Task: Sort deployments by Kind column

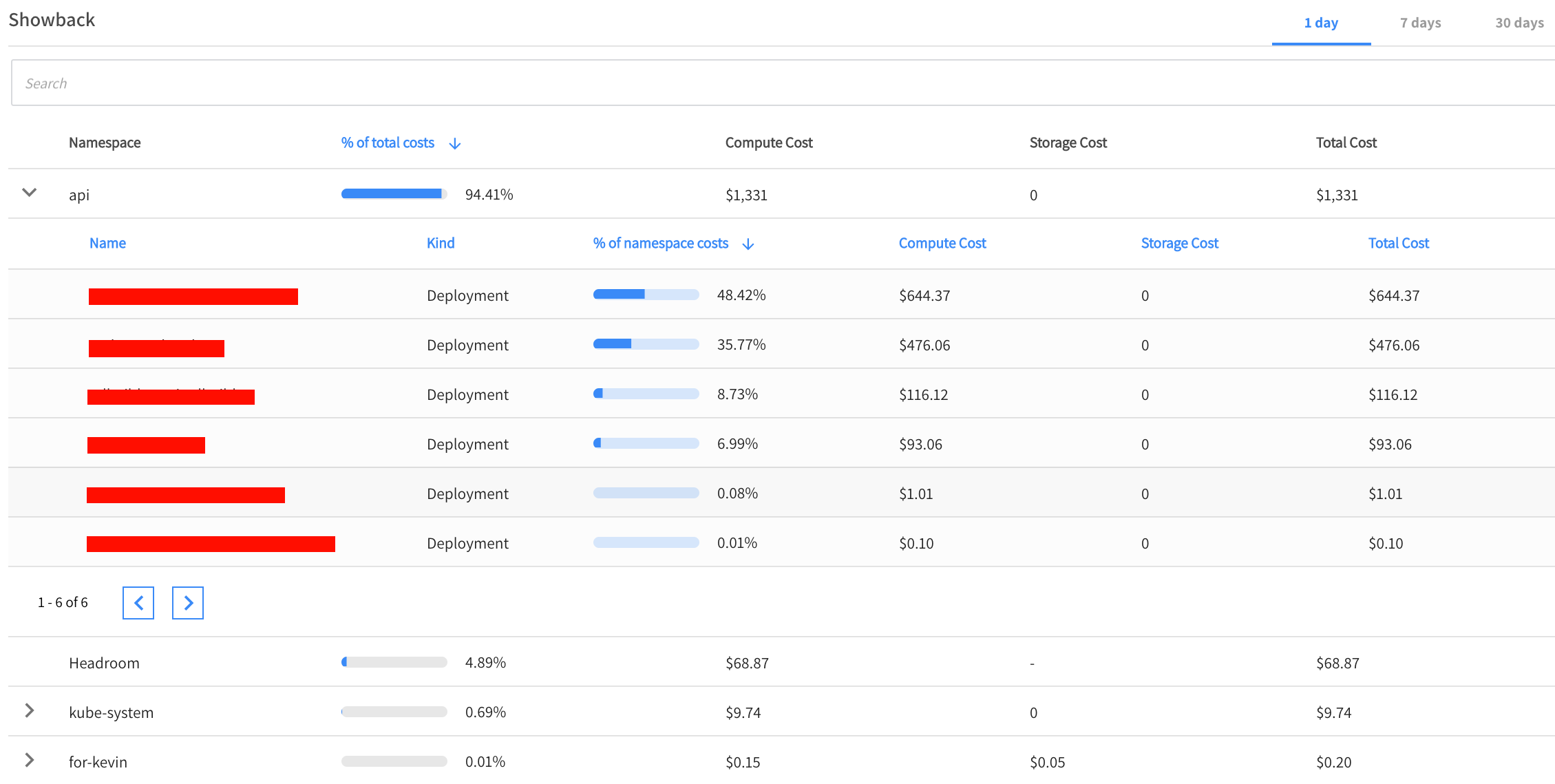Action: [x=441, y=243]
